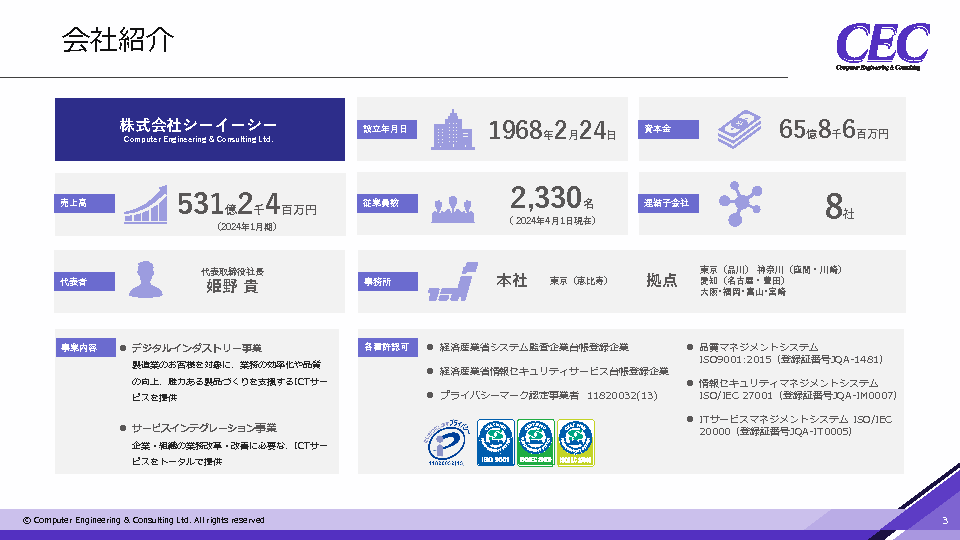Click the 株式会社シーイーシー company name banner
This screenshot has width=960, height=540.
199,129
